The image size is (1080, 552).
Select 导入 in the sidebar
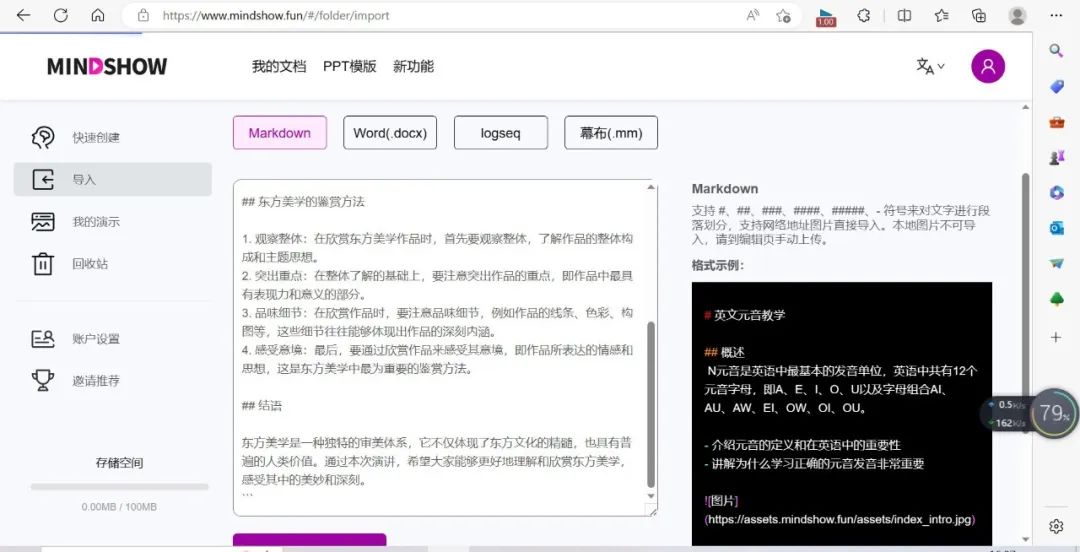click(x=112, y=179)
